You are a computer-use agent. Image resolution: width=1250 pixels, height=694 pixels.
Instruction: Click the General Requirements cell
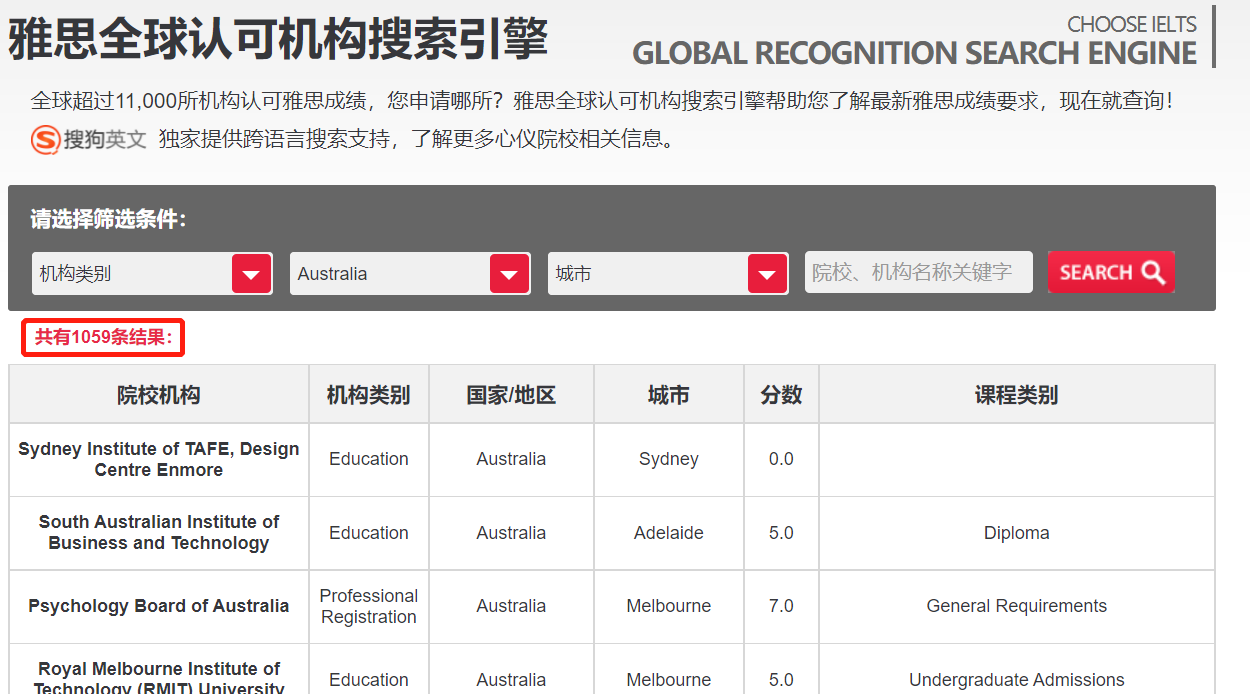(1017, 606)
